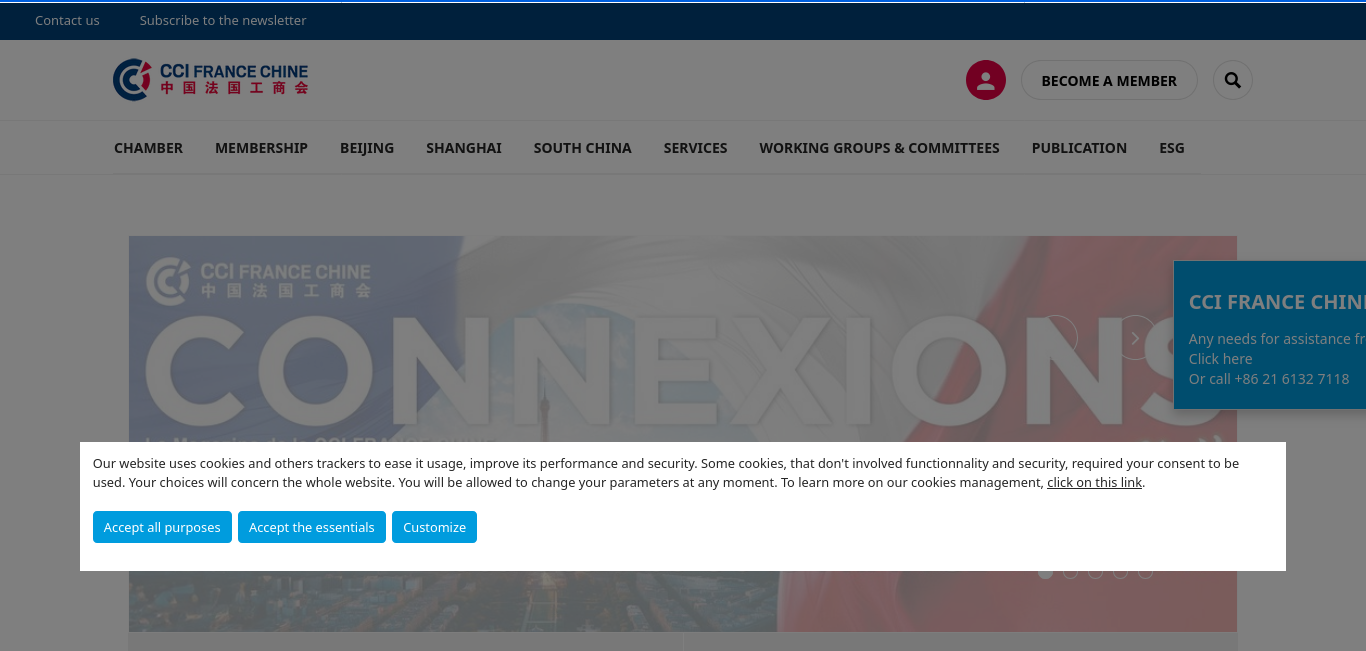Open the Publication menu
Screen dimensions: 1366x651
1079,148
